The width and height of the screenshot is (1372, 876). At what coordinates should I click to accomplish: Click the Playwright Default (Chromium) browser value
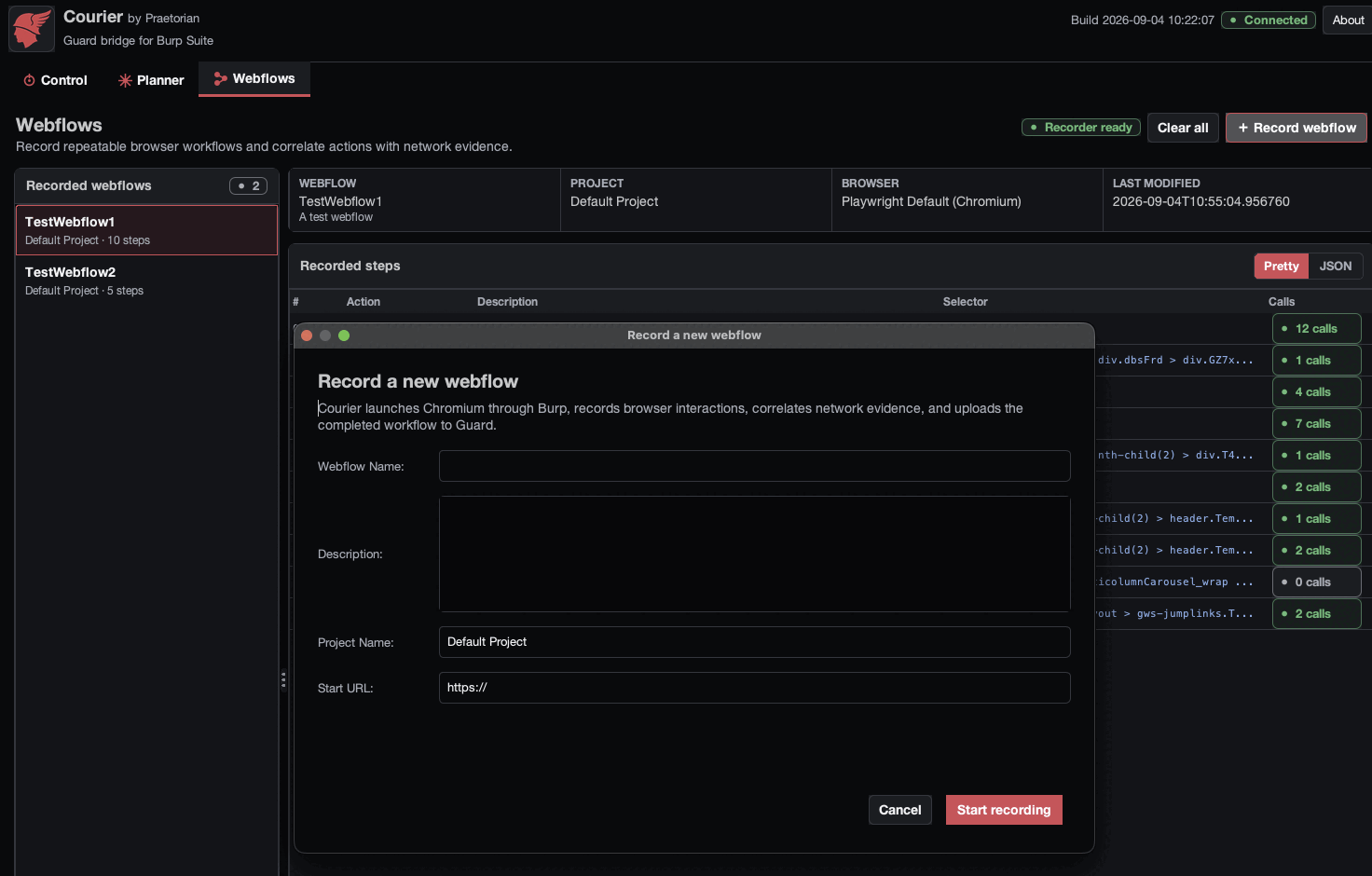[931, 201]
